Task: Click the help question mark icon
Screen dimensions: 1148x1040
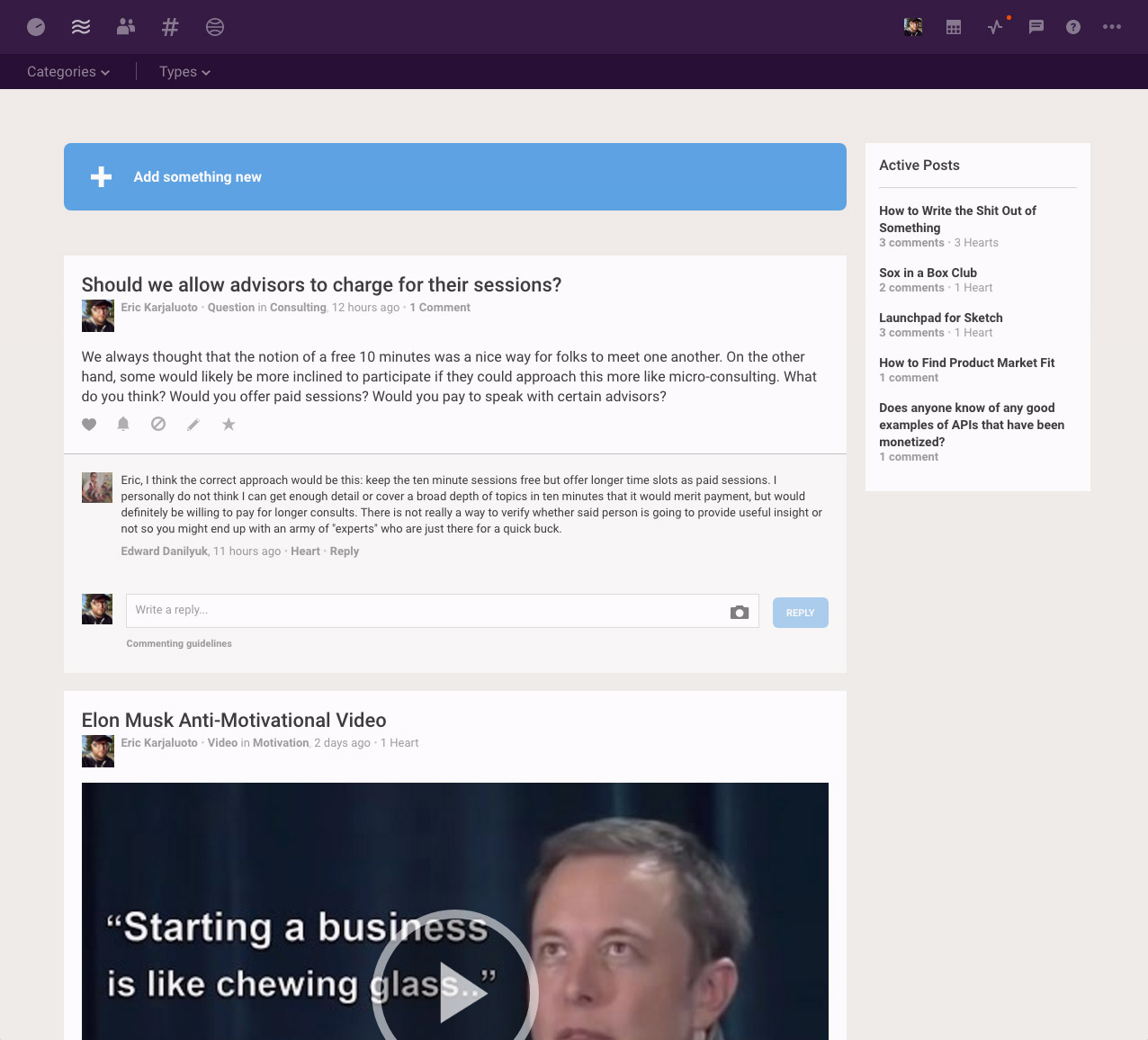Action: pos(1073,27)
